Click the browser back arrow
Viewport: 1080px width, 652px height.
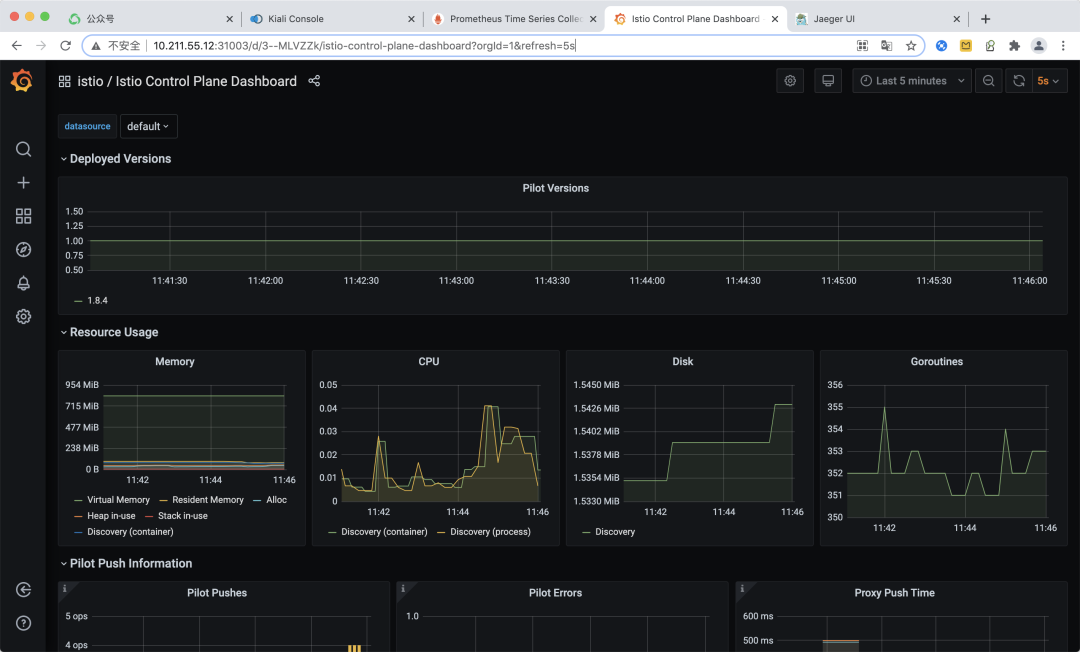tap(17, 45)
